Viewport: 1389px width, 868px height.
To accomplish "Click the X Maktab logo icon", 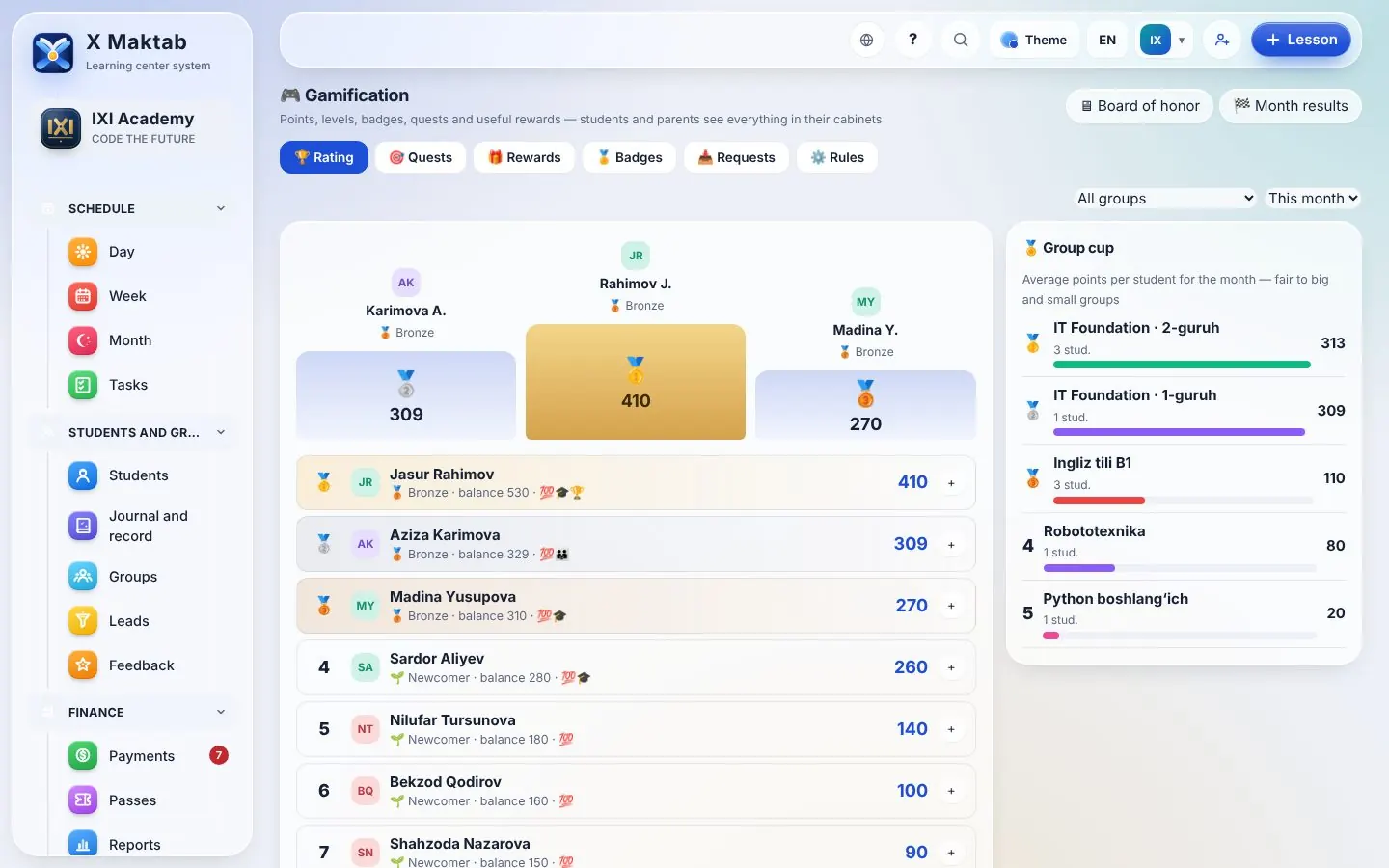I will (x=53, y=53).
